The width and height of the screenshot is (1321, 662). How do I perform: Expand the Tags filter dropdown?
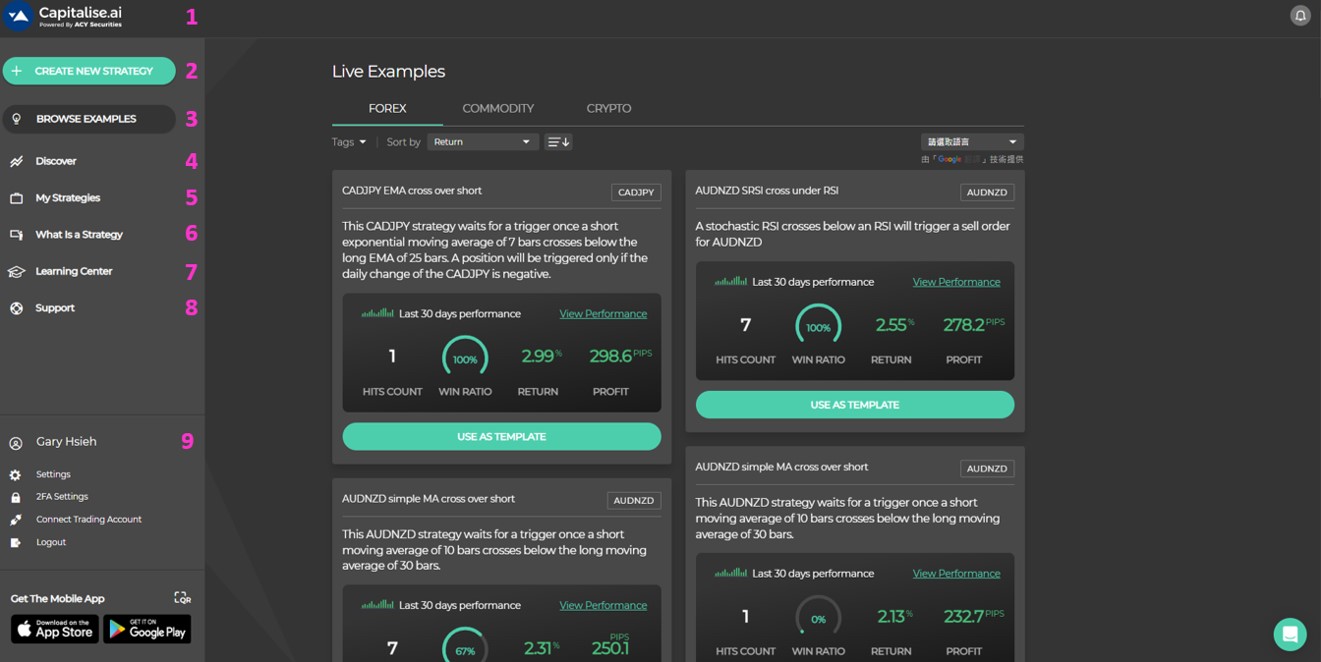pos(349,142)
